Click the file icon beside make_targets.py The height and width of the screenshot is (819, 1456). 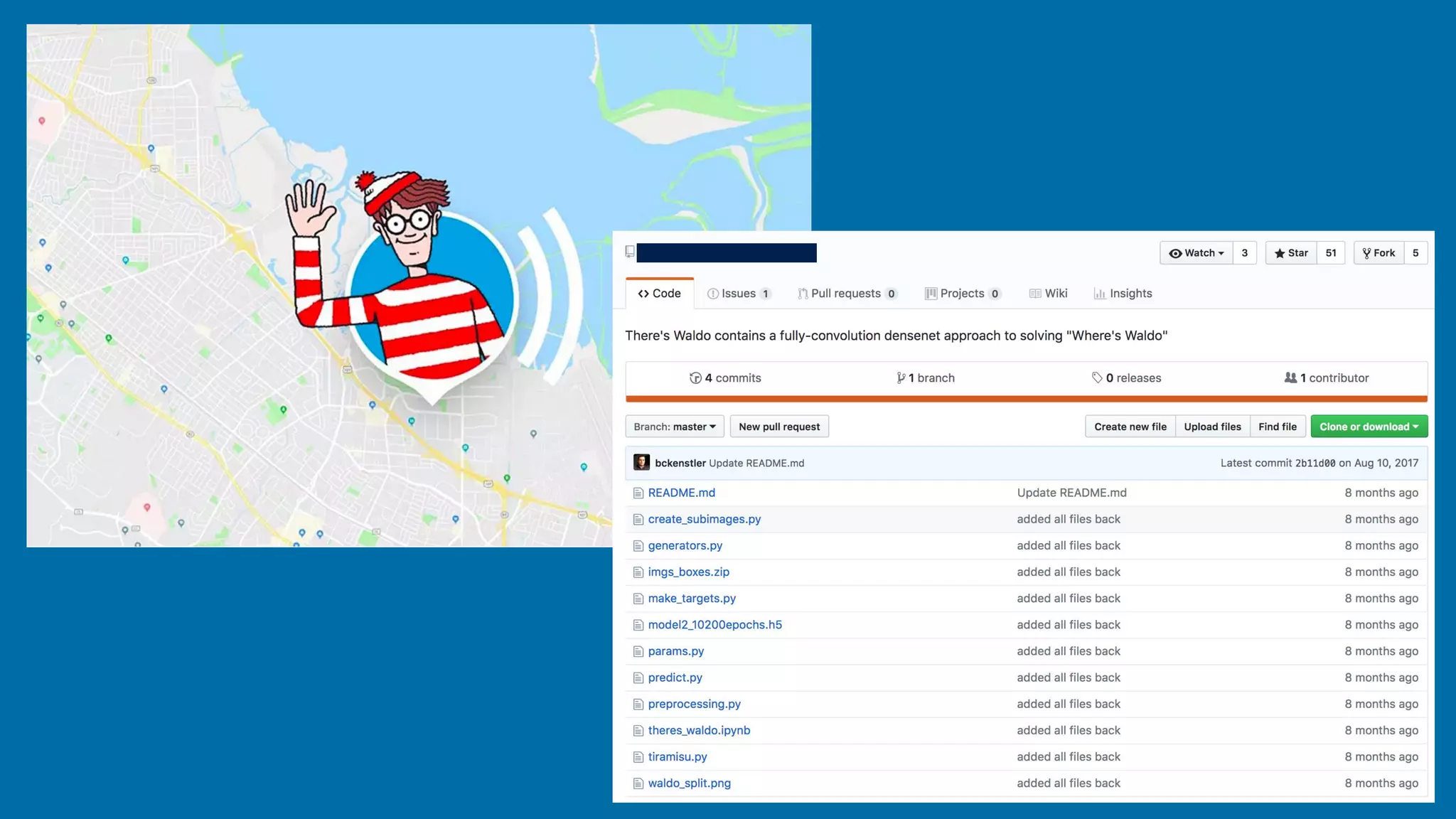[x=638, y=599]
